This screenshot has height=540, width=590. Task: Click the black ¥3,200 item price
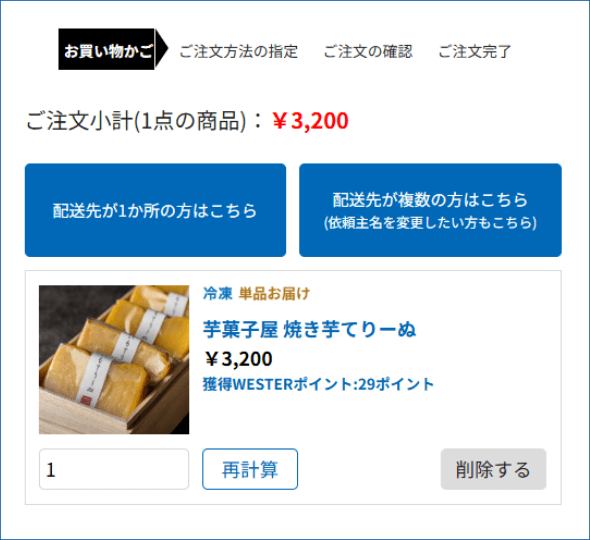(x=239, y=359)
